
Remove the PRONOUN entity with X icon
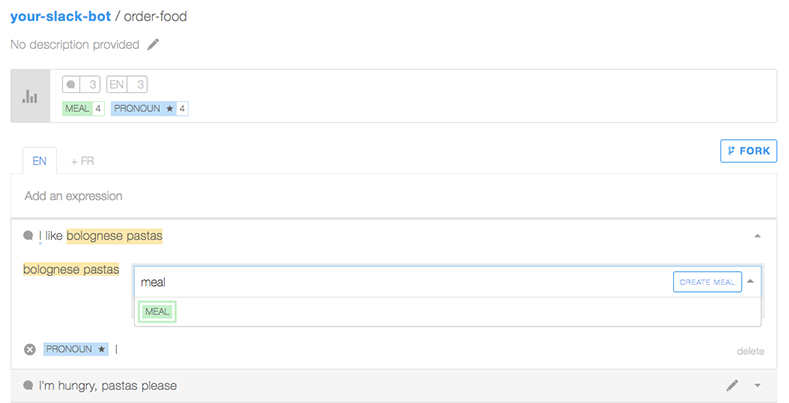30,349
